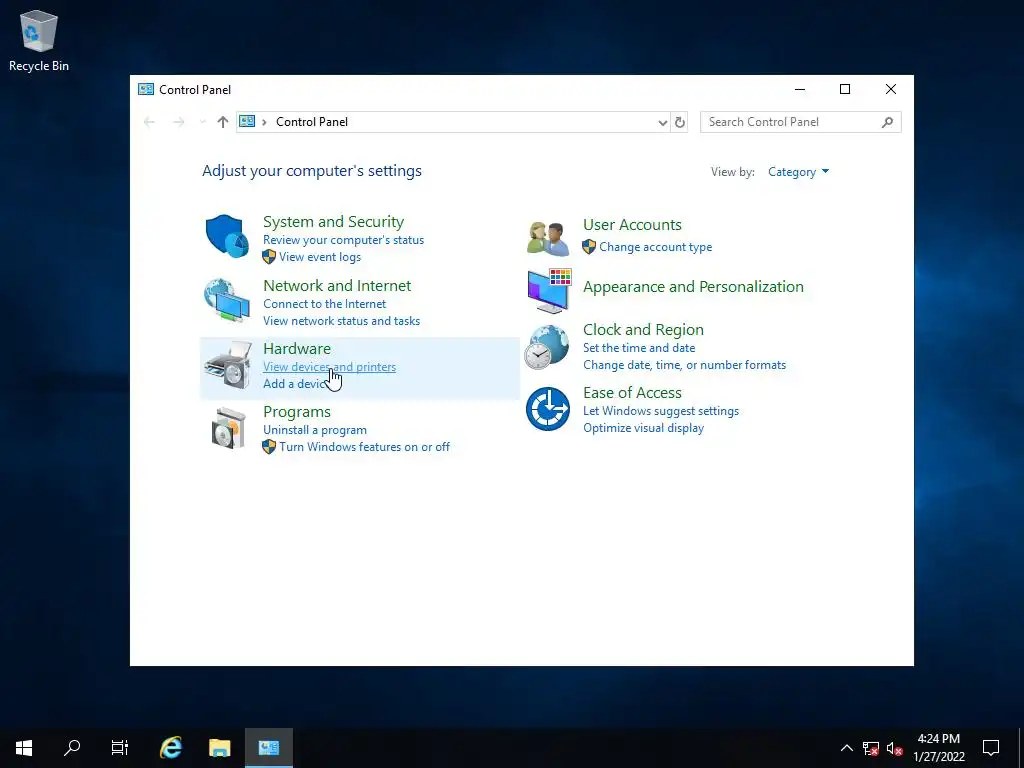Click Optimize visual display
Image resolution: width=1024 pixels, height=768 pixels.
(x=643, y=428)
